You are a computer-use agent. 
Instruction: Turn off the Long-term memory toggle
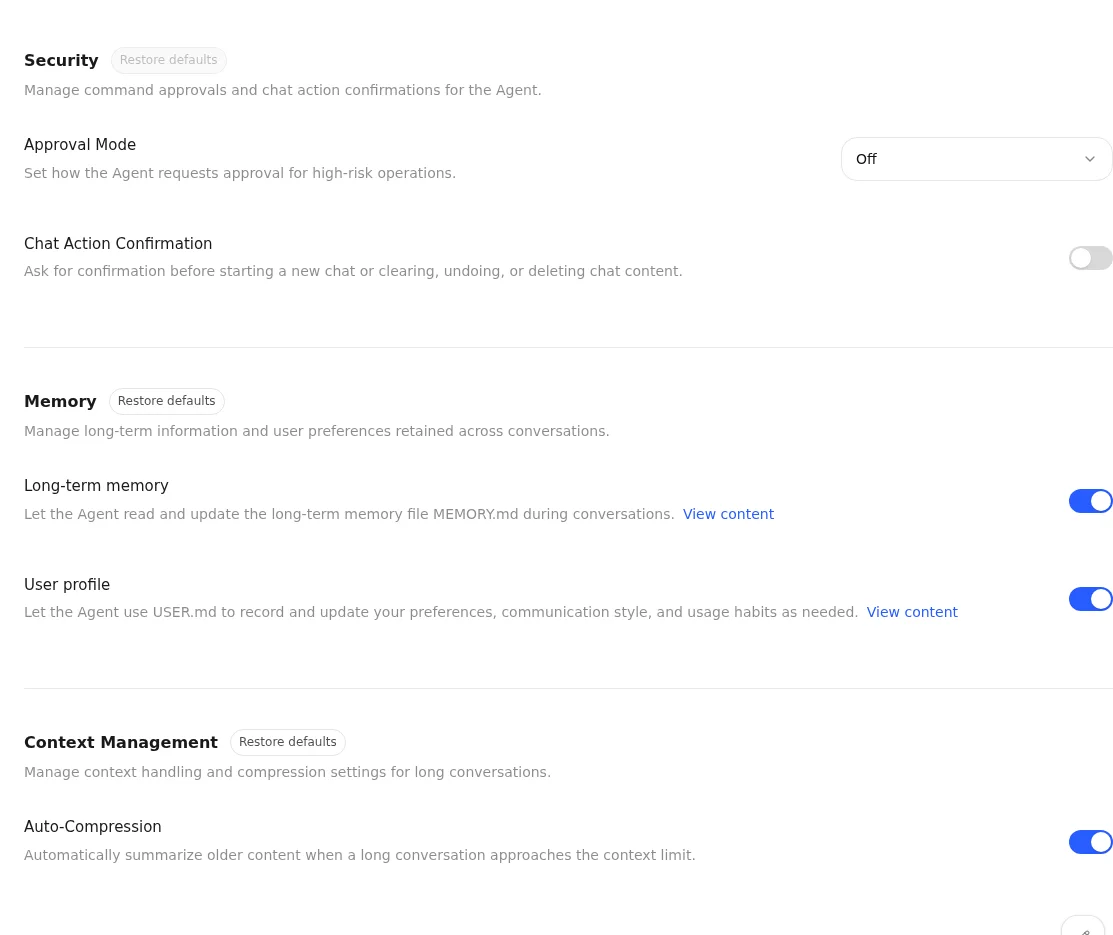click(x=1090, y=501)
